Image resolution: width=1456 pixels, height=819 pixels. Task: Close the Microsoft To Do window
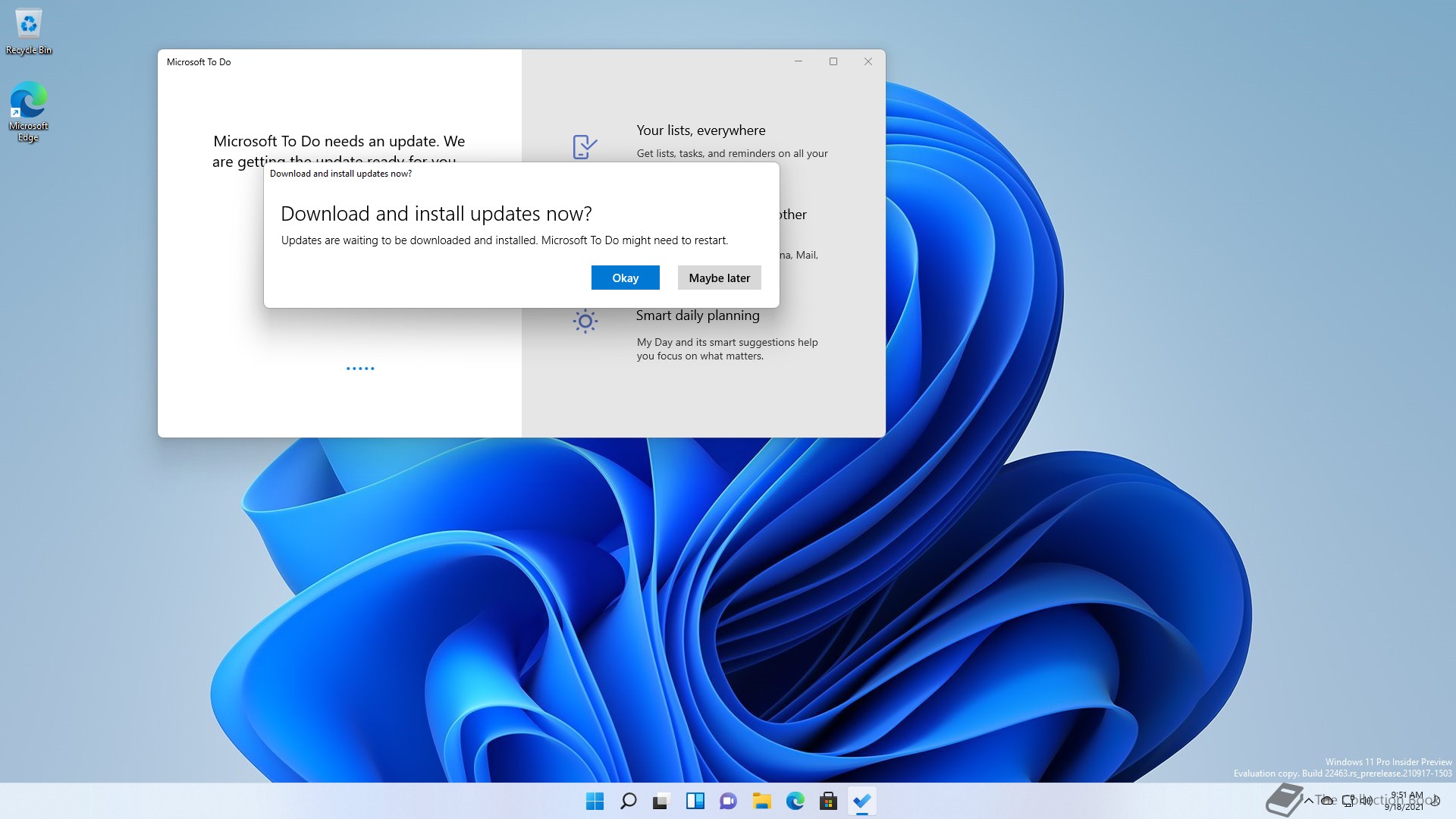(x=868, y=61)
